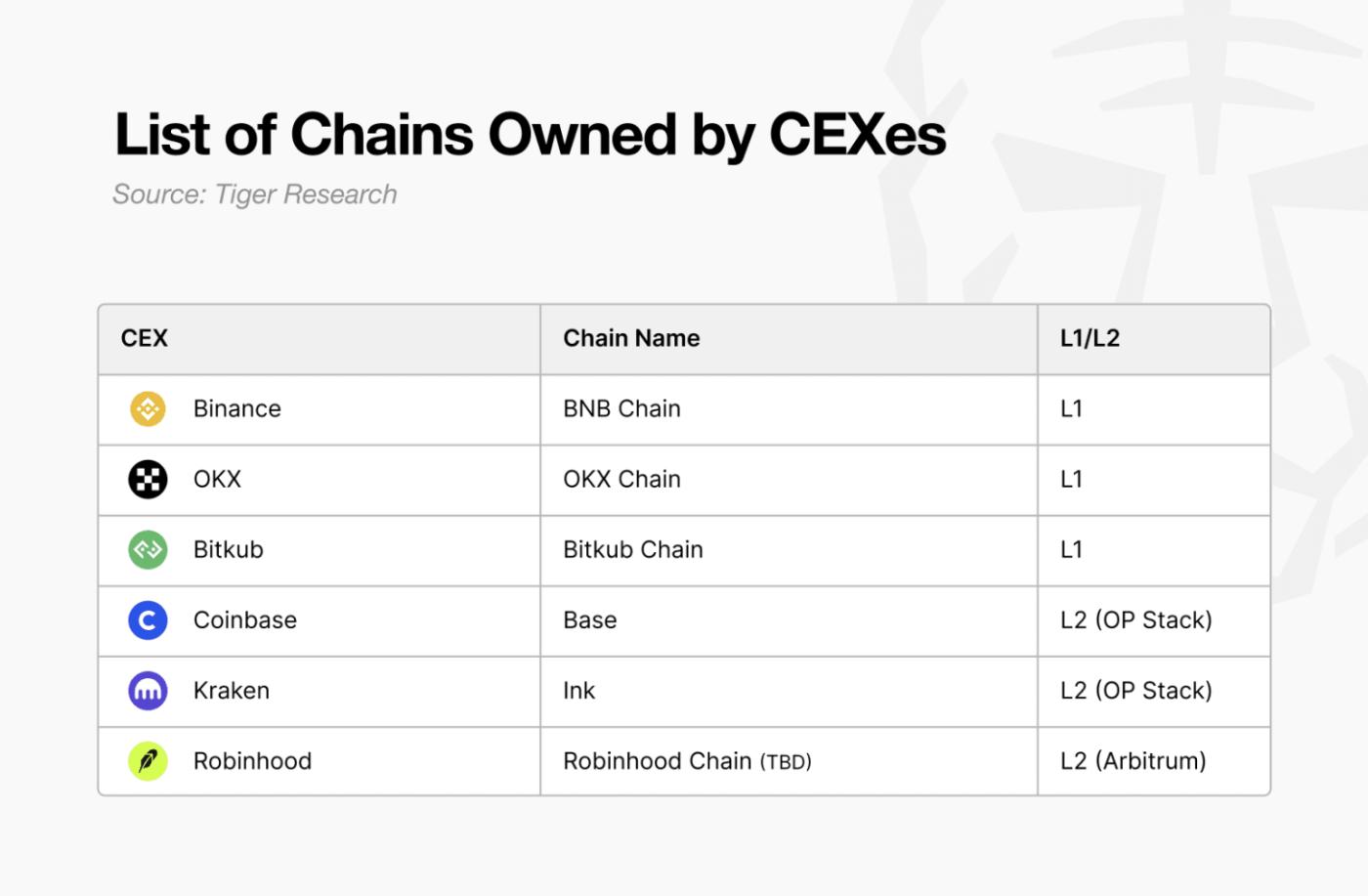Click the Binance row's L1 cell
Viewport: 1368px width, 896px height.
pos(1154,409)
